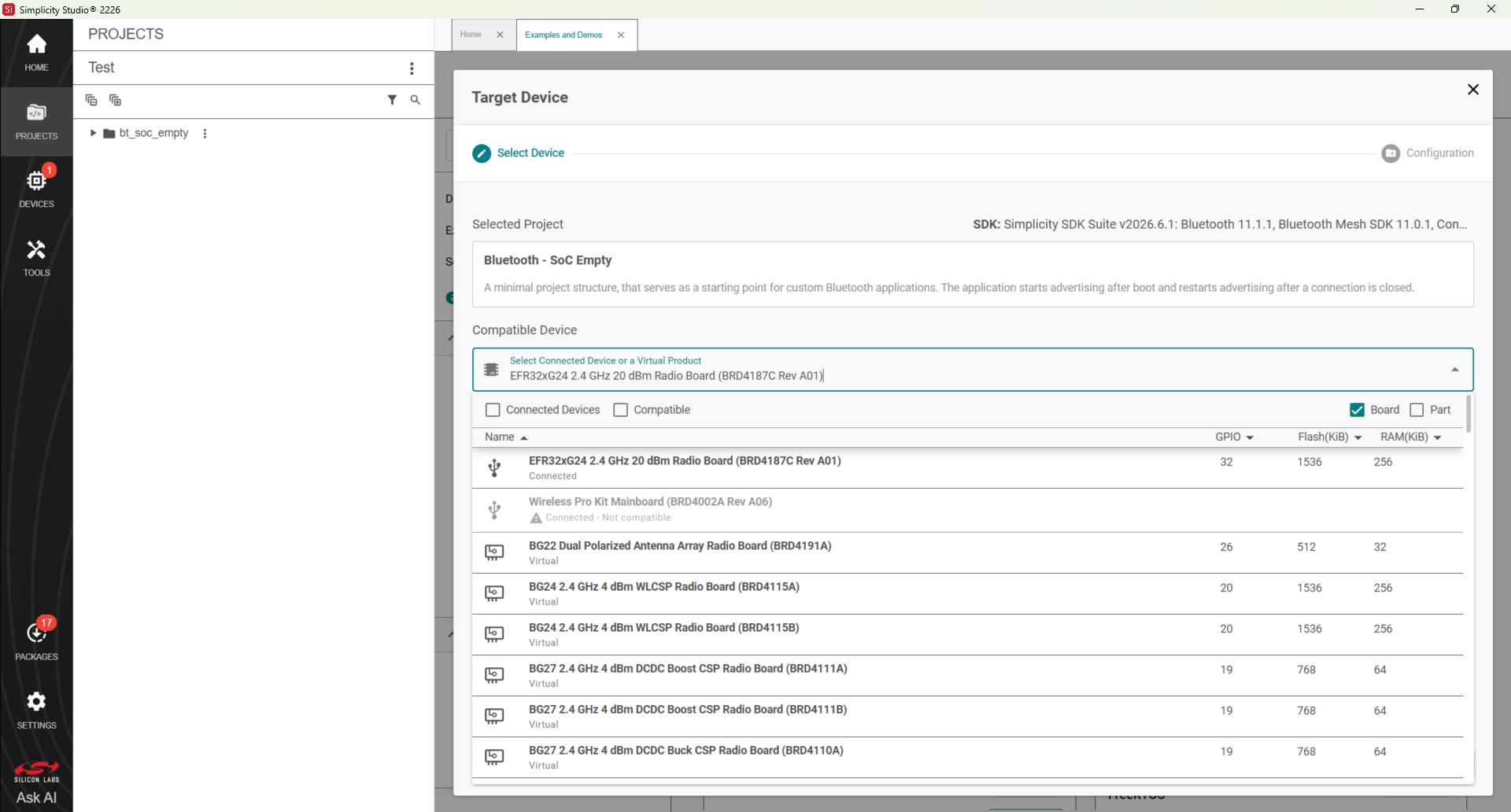Select BG27 DCDC Buck CSP board BRD4110A
The height and width of the screenshot is (812, 1511).
pos(967,758)
